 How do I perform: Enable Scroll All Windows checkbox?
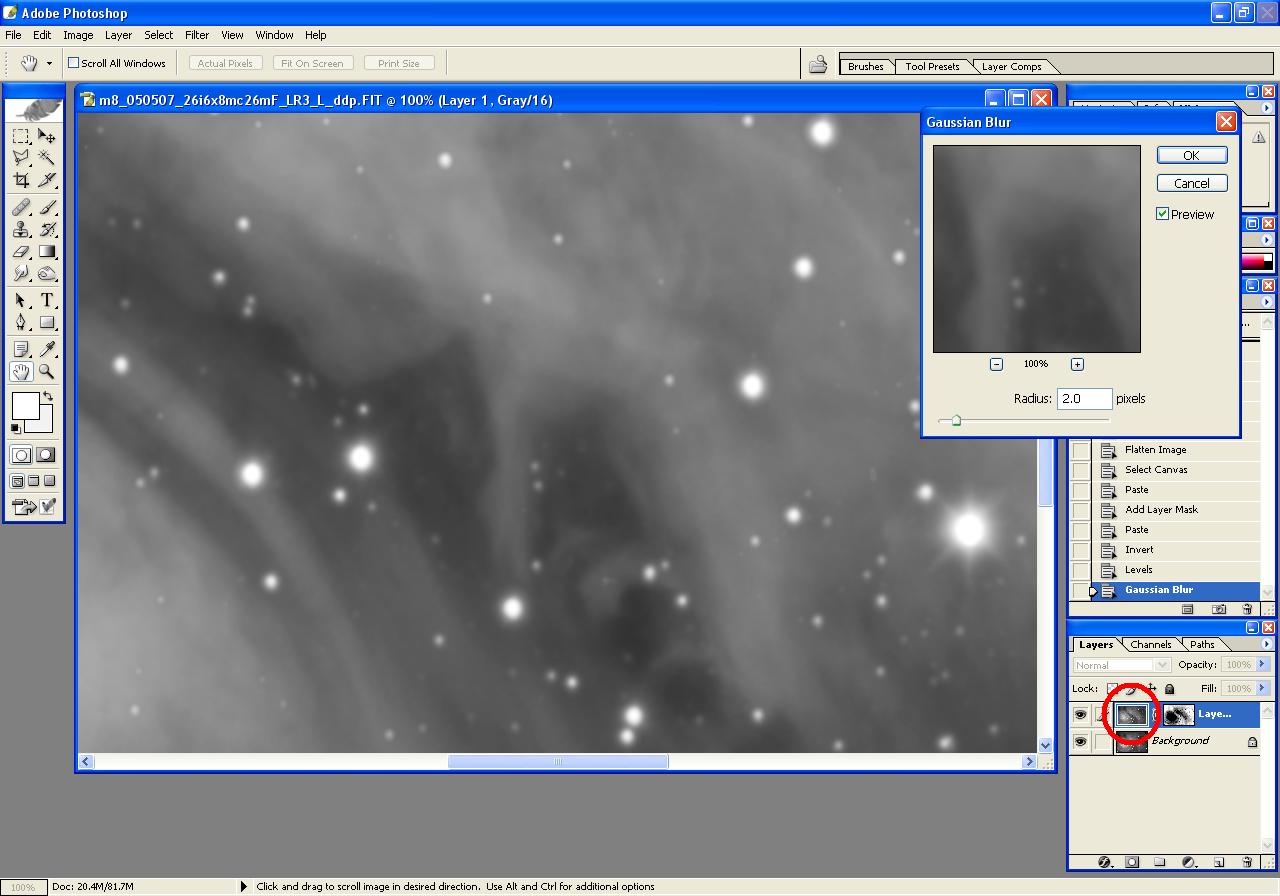point(73,63)
